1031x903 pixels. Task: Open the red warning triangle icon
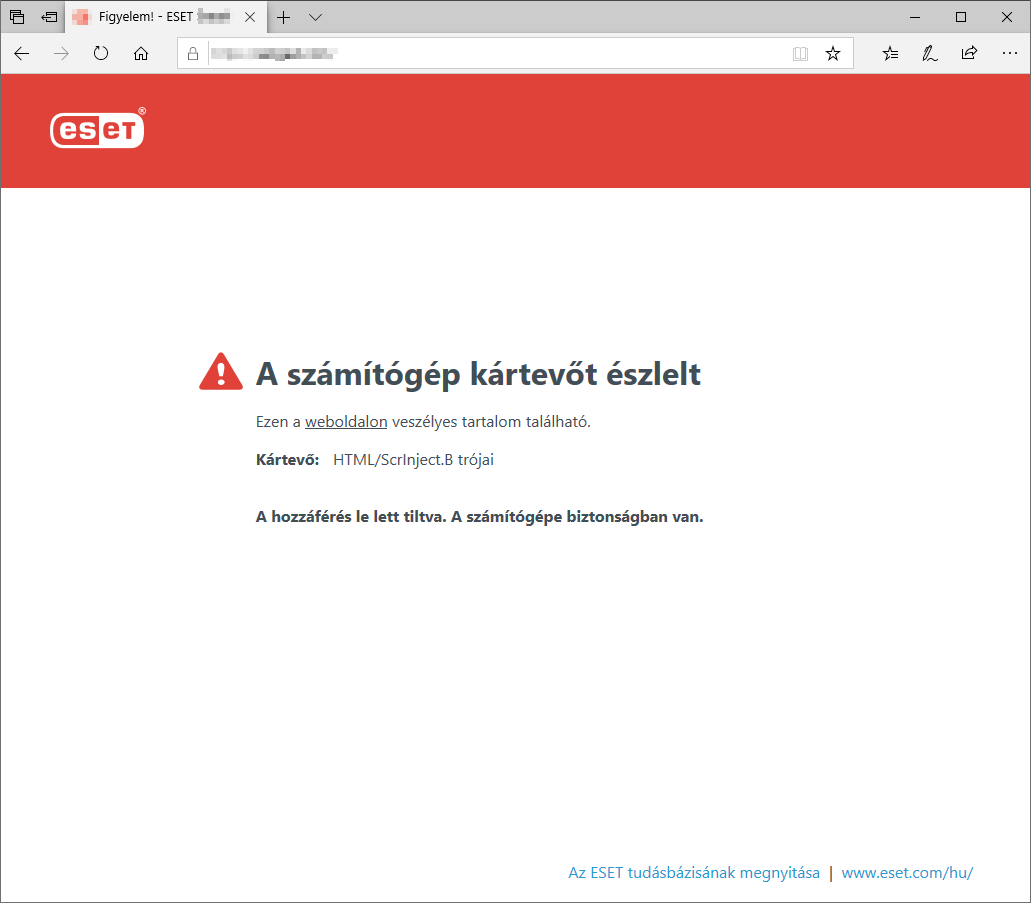220,370
